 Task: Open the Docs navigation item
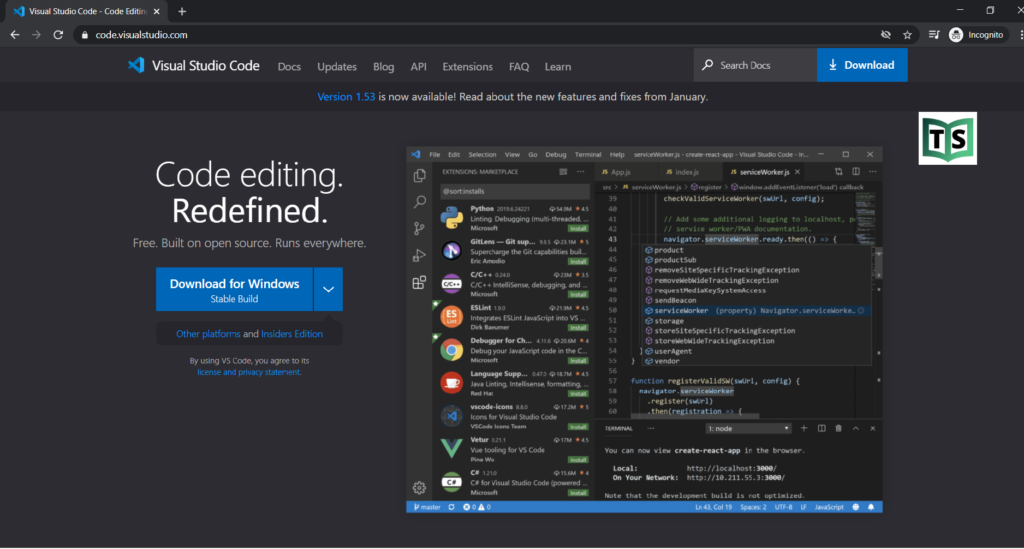[x=289, y=67]
